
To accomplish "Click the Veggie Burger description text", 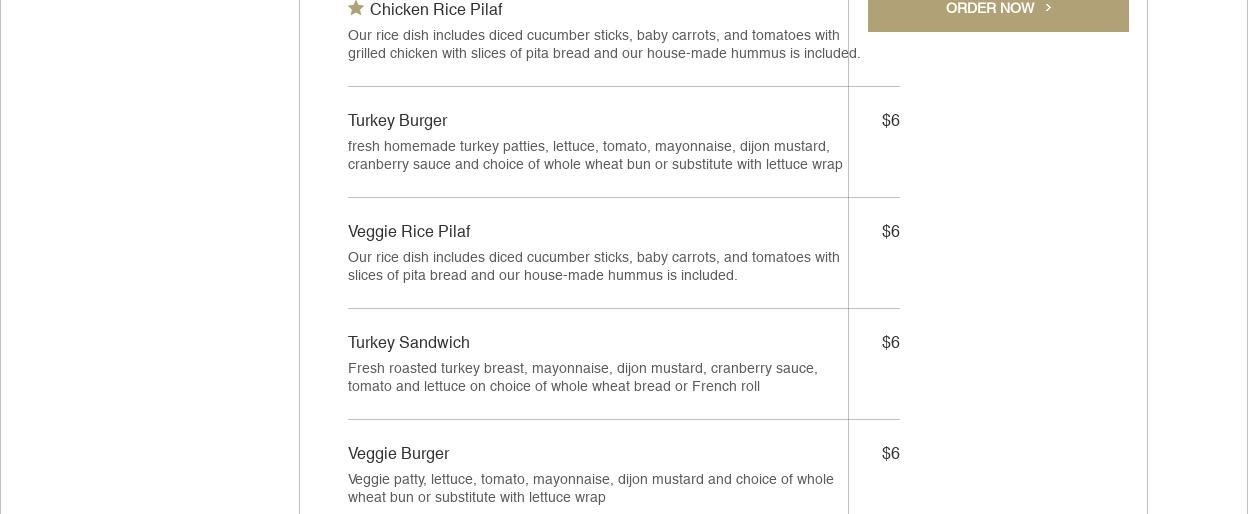I will coord(590,489).
